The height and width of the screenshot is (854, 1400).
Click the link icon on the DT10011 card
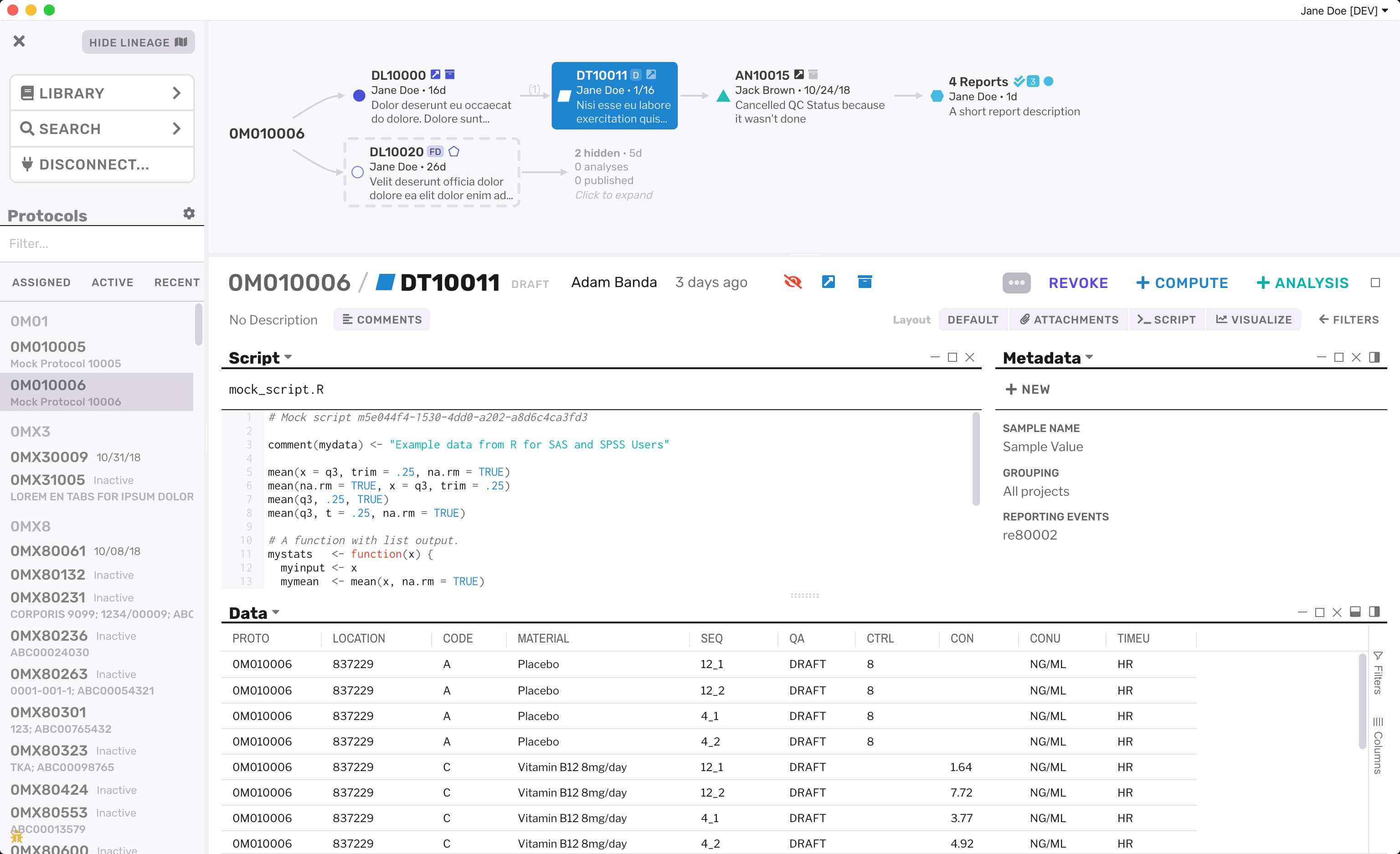click(x=651, y=74)
